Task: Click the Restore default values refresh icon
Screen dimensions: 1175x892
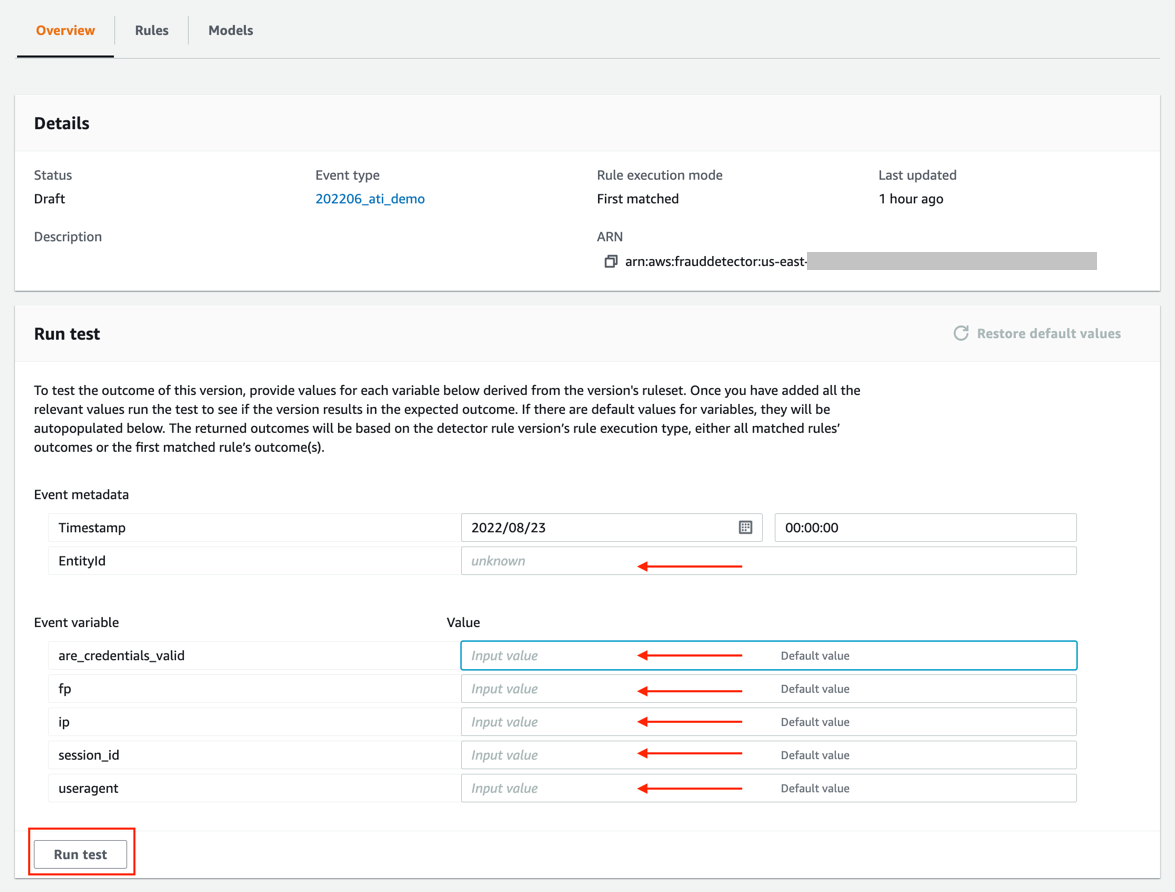Action: (960, 333)
